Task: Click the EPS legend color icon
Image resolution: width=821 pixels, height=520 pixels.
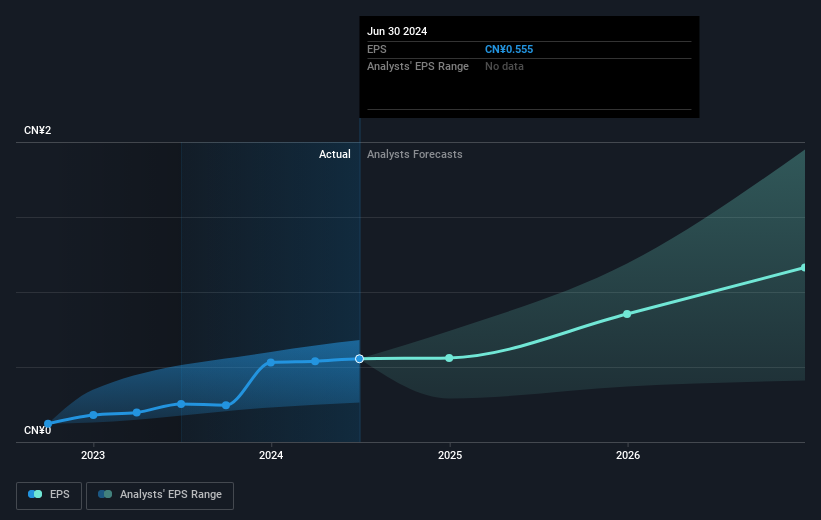Action: [35, 494]
